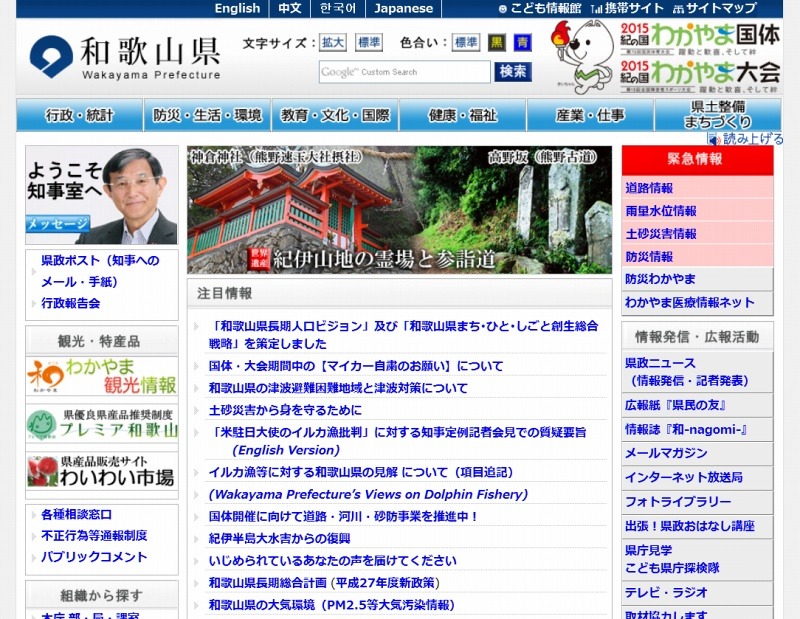Open 国体・大会期間中のマイカー自粛 notice

(356, 366)
